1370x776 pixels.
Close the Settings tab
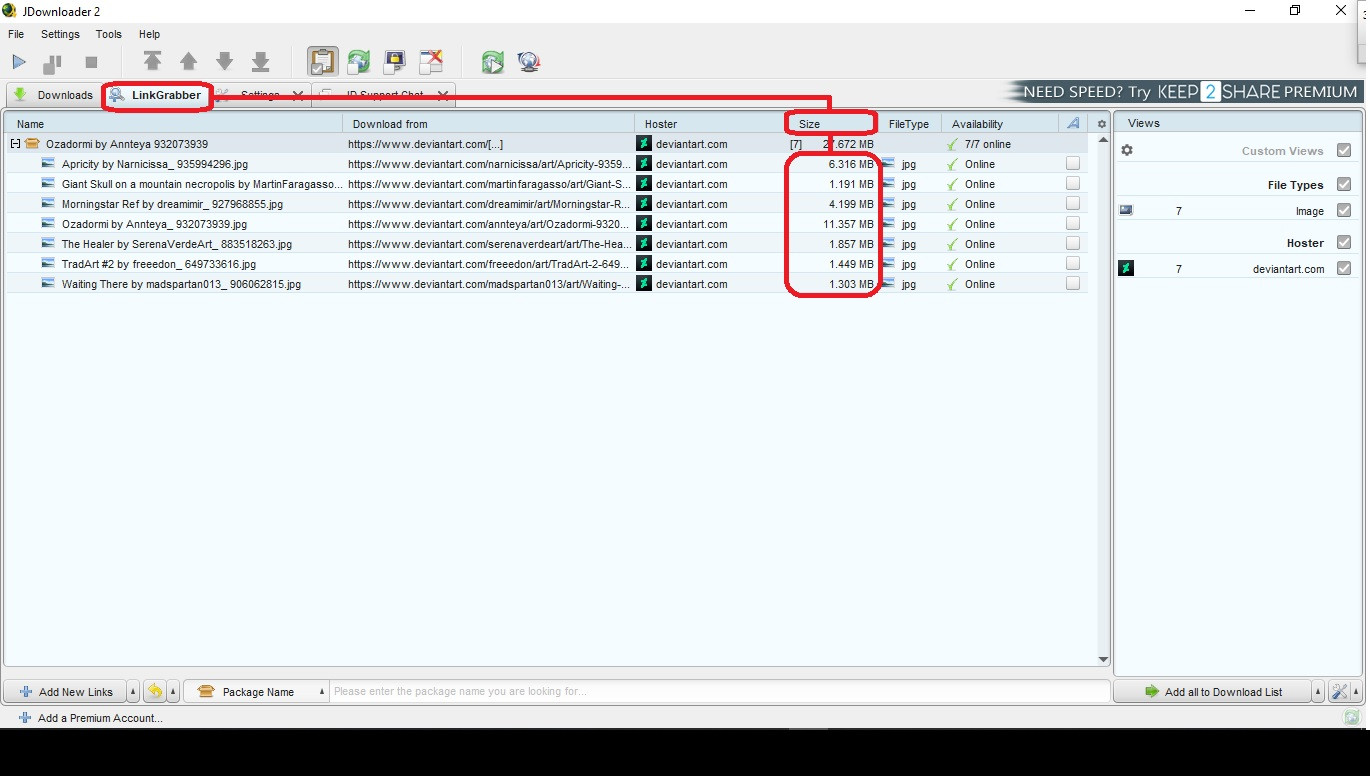click(x=297, y=95)
